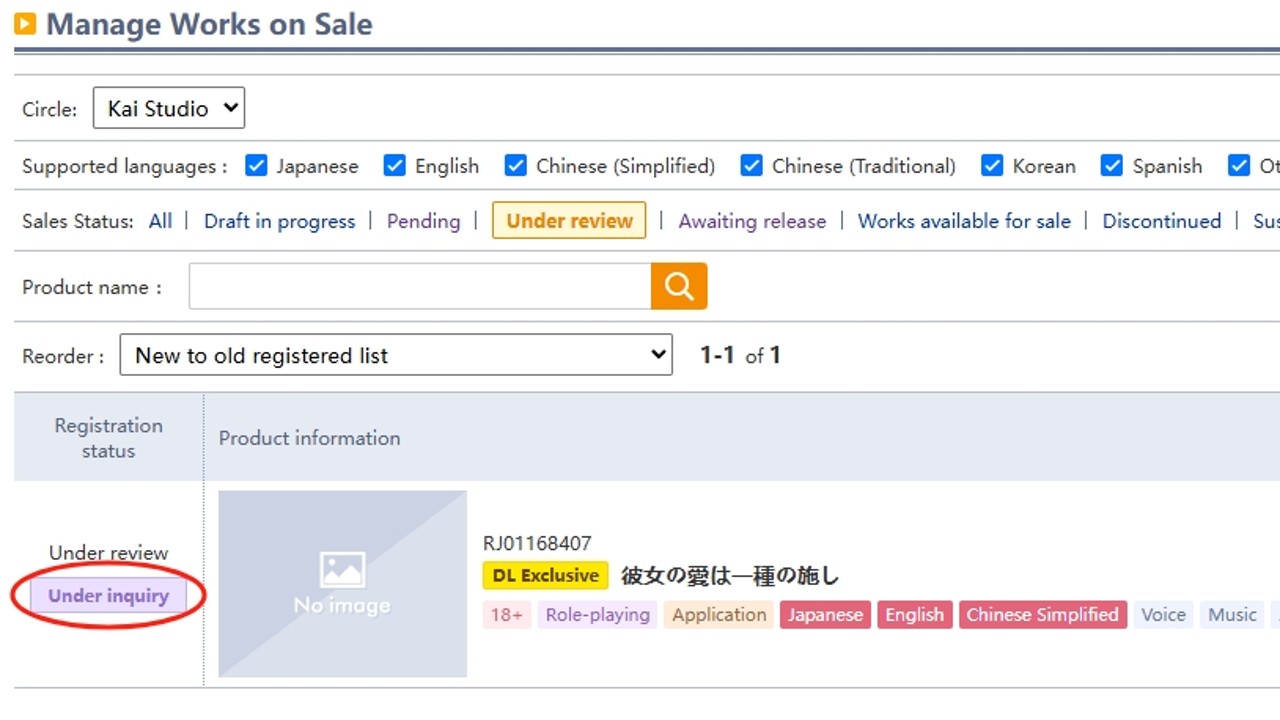Open the product title 彼女の愛は一種の施し
The height and width of the screenshot is (720, 1280).
(730, 576)
